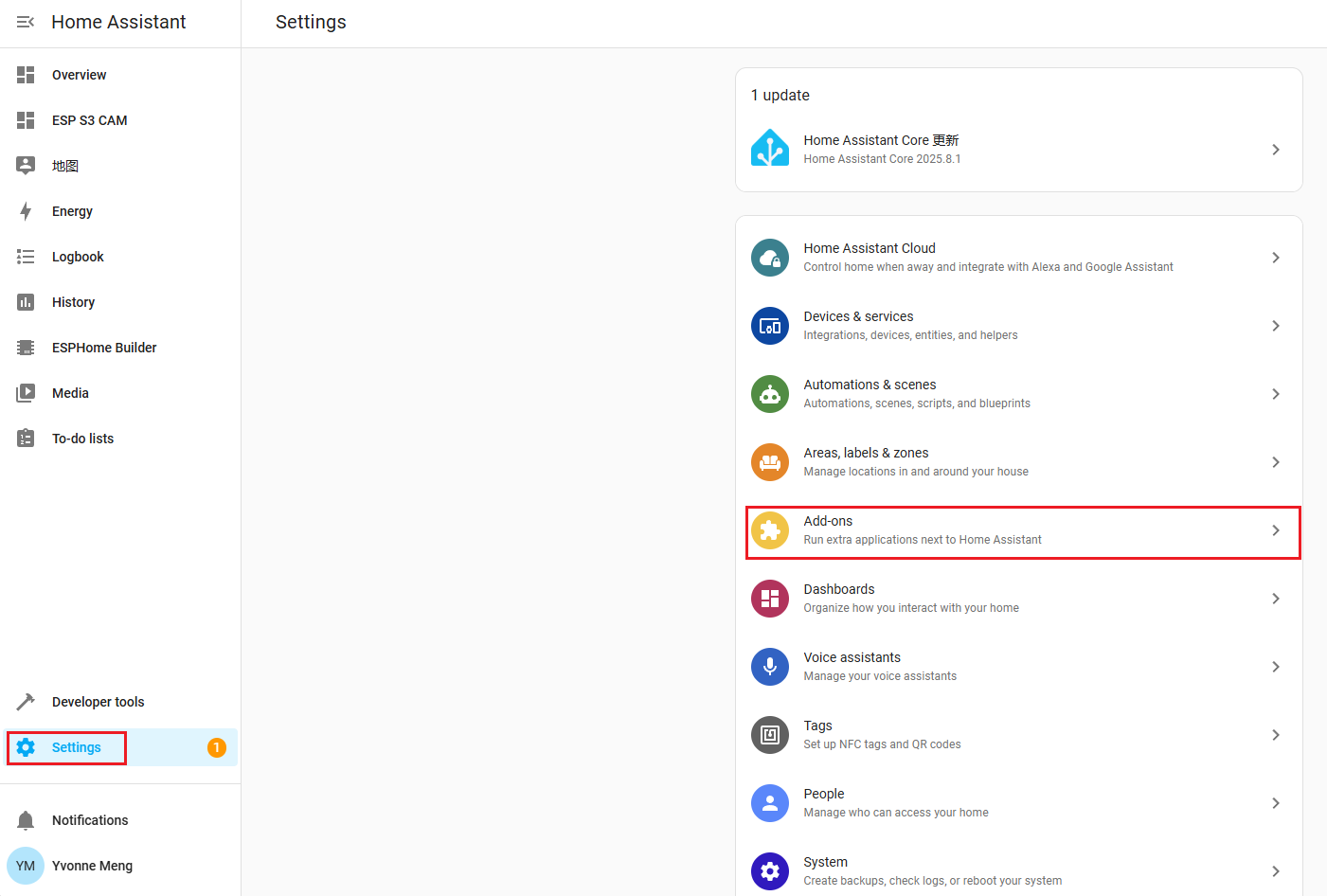
Task: Click the Automations & scenes robot icon
Action: pos(770,394)
